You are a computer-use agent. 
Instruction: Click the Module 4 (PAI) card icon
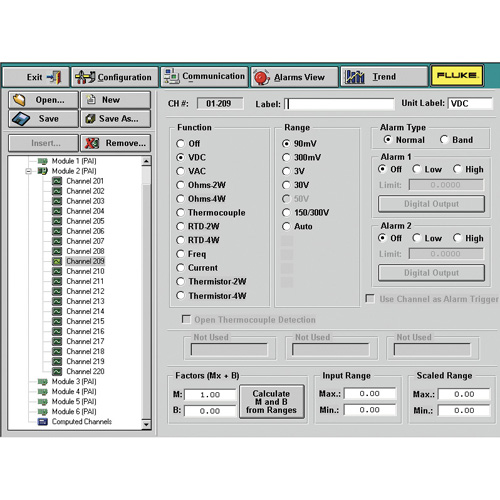point(43,392)
